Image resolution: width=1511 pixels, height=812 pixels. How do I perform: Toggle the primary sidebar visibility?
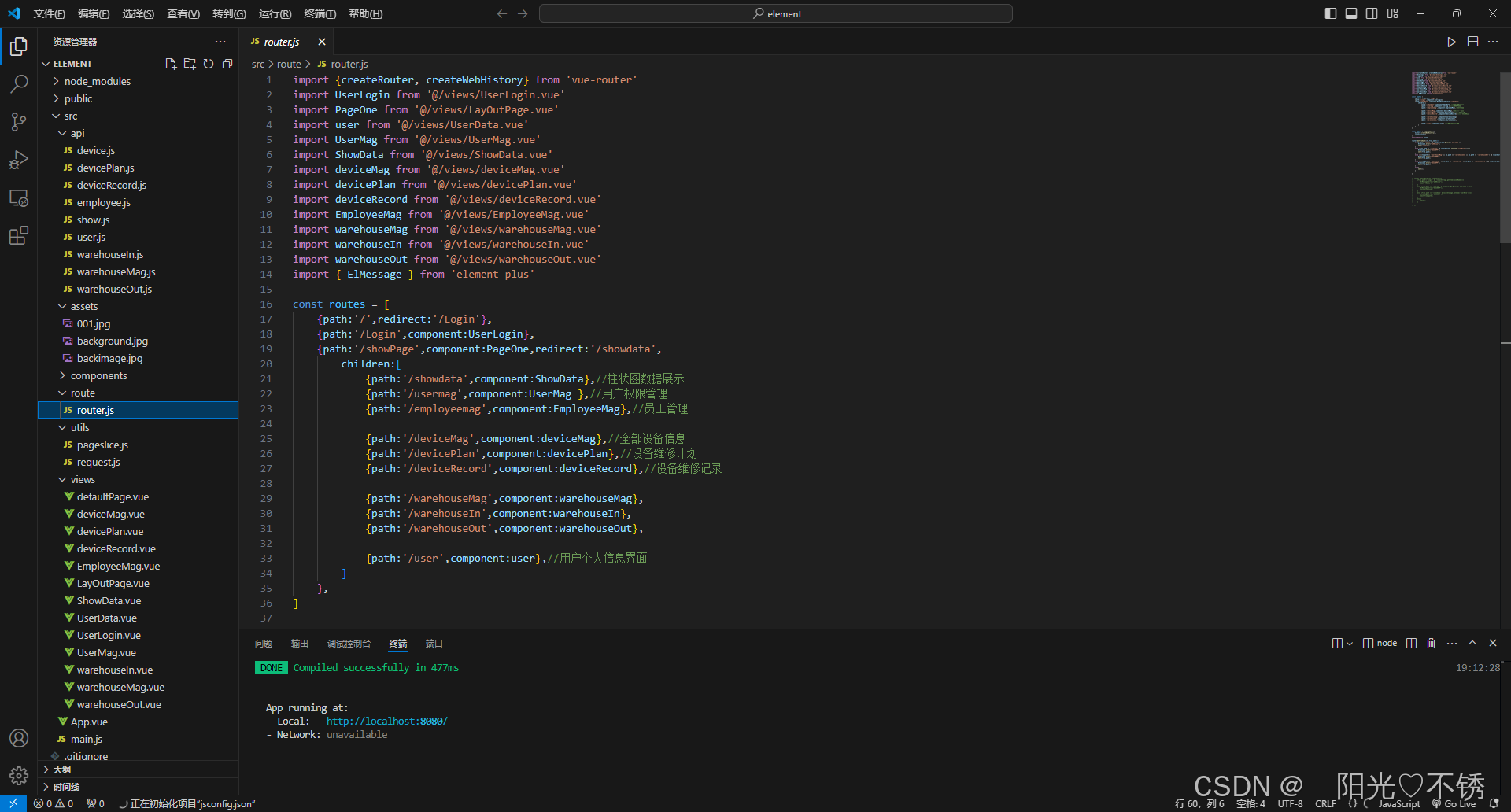coord(1329,13)
